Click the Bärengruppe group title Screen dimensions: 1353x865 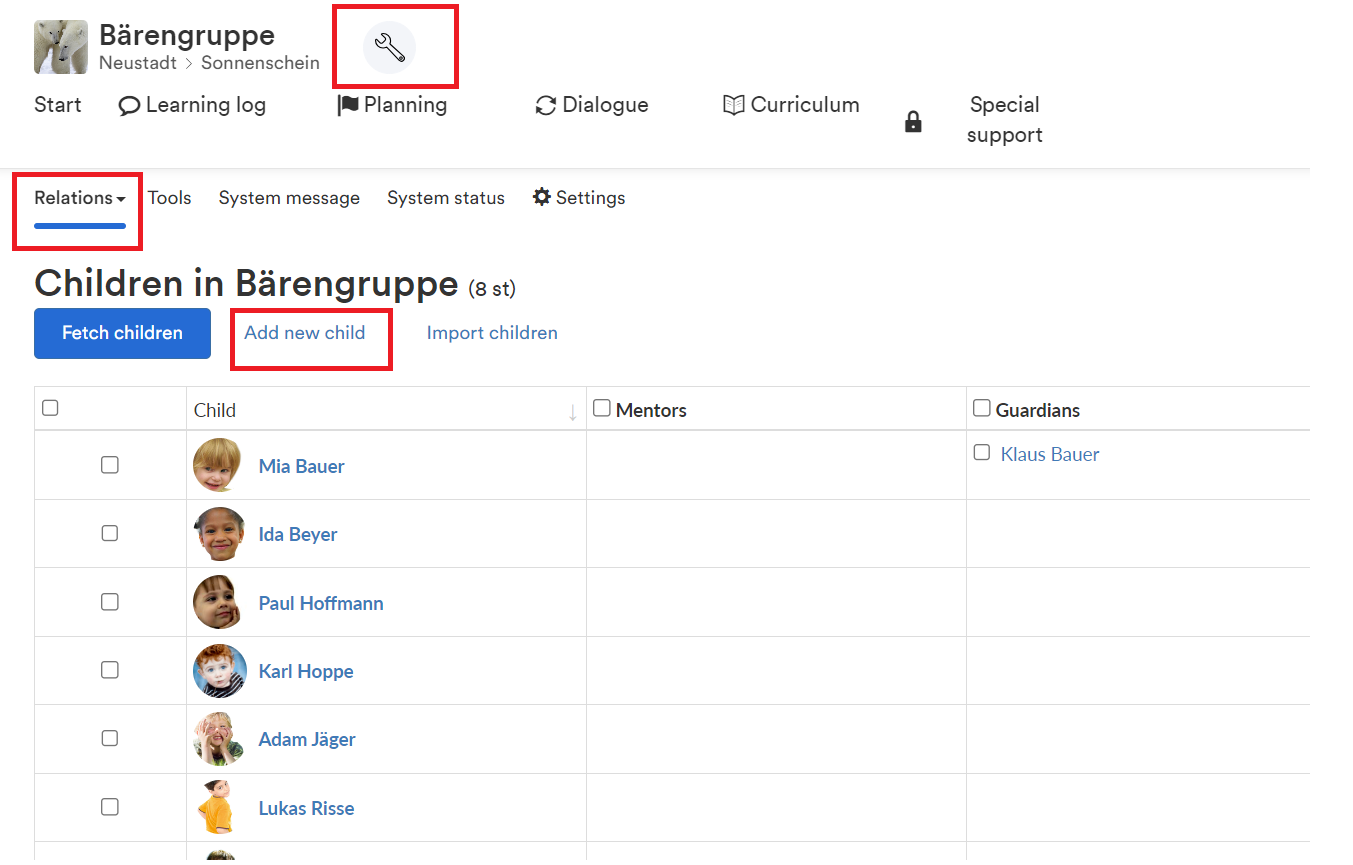click(187, 35)
